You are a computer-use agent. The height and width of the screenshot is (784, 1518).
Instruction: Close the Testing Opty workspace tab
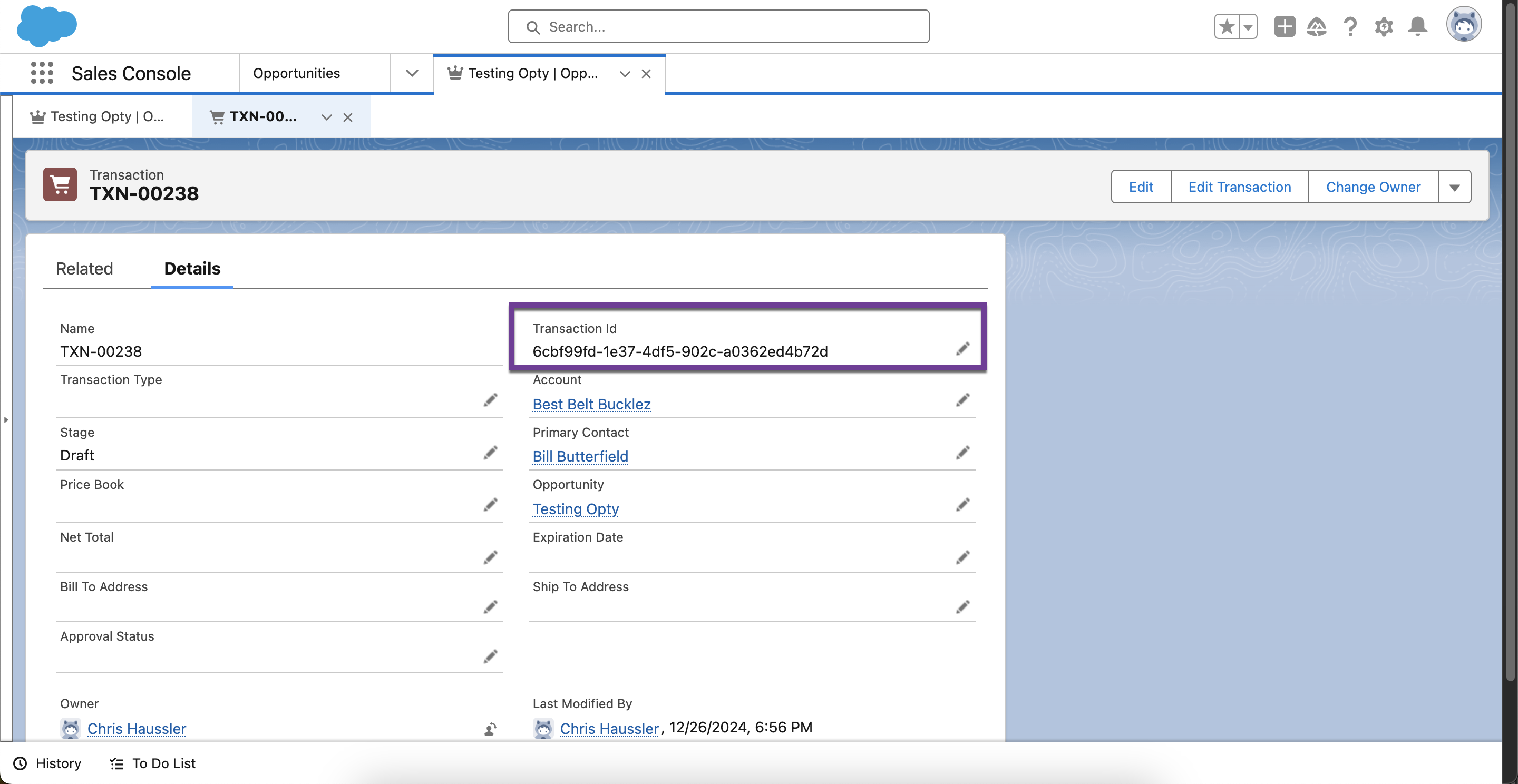[x=646, y=74]
